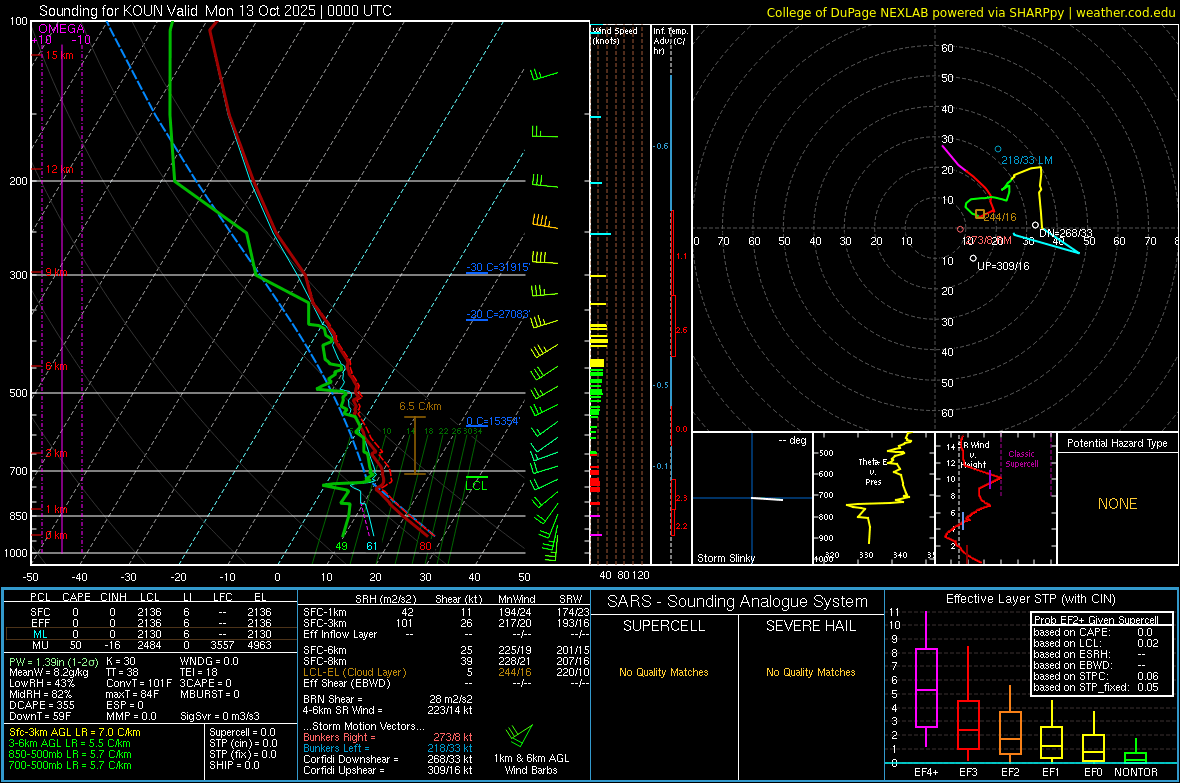
Task: Click the Corfidi Upshear = 309/16 kt line
Action: [388, 770]
